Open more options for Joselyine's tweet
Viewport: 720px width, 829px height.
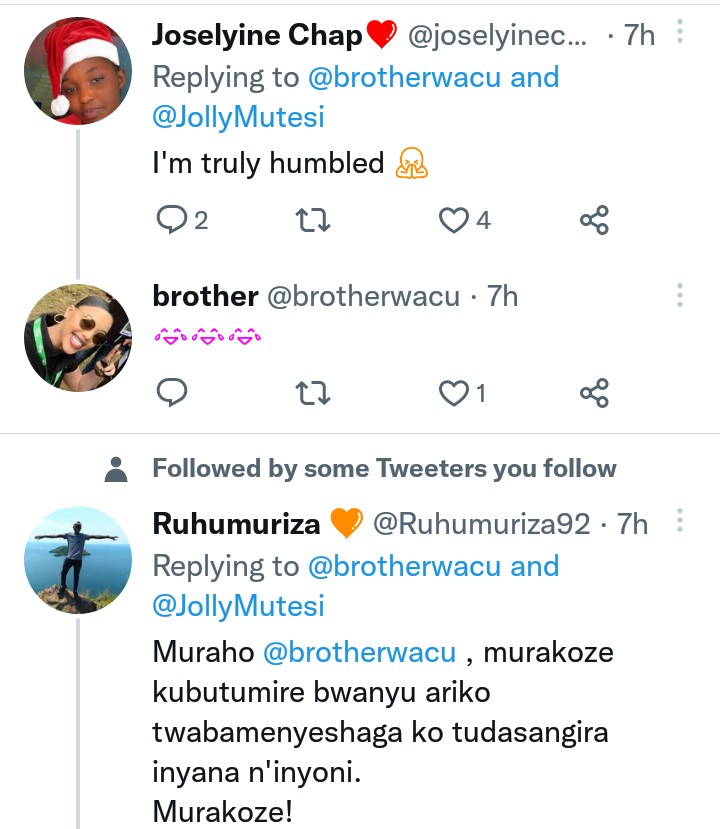[x=679, y=33]
